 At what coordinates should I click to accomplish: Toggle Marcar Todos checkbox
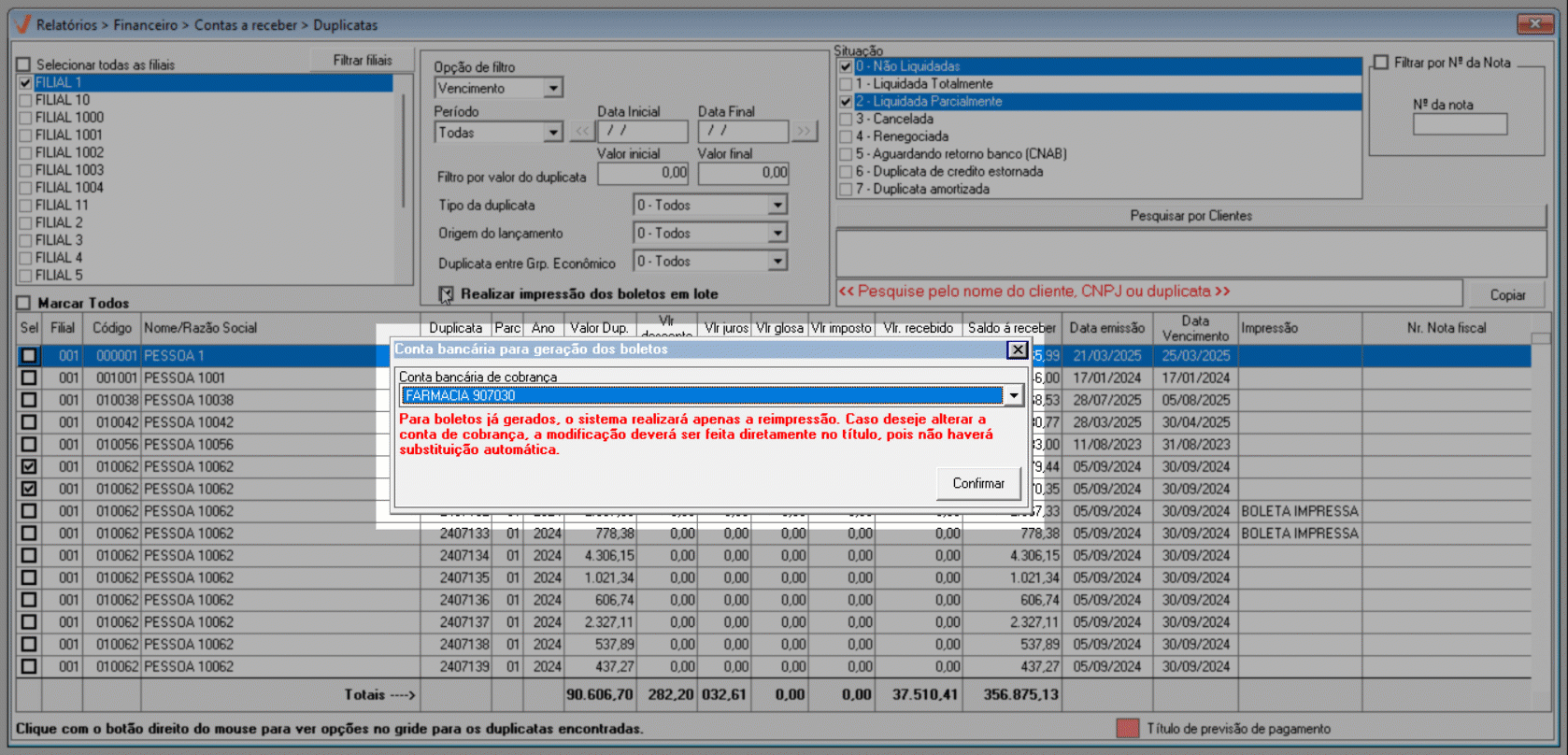[23, 303]
